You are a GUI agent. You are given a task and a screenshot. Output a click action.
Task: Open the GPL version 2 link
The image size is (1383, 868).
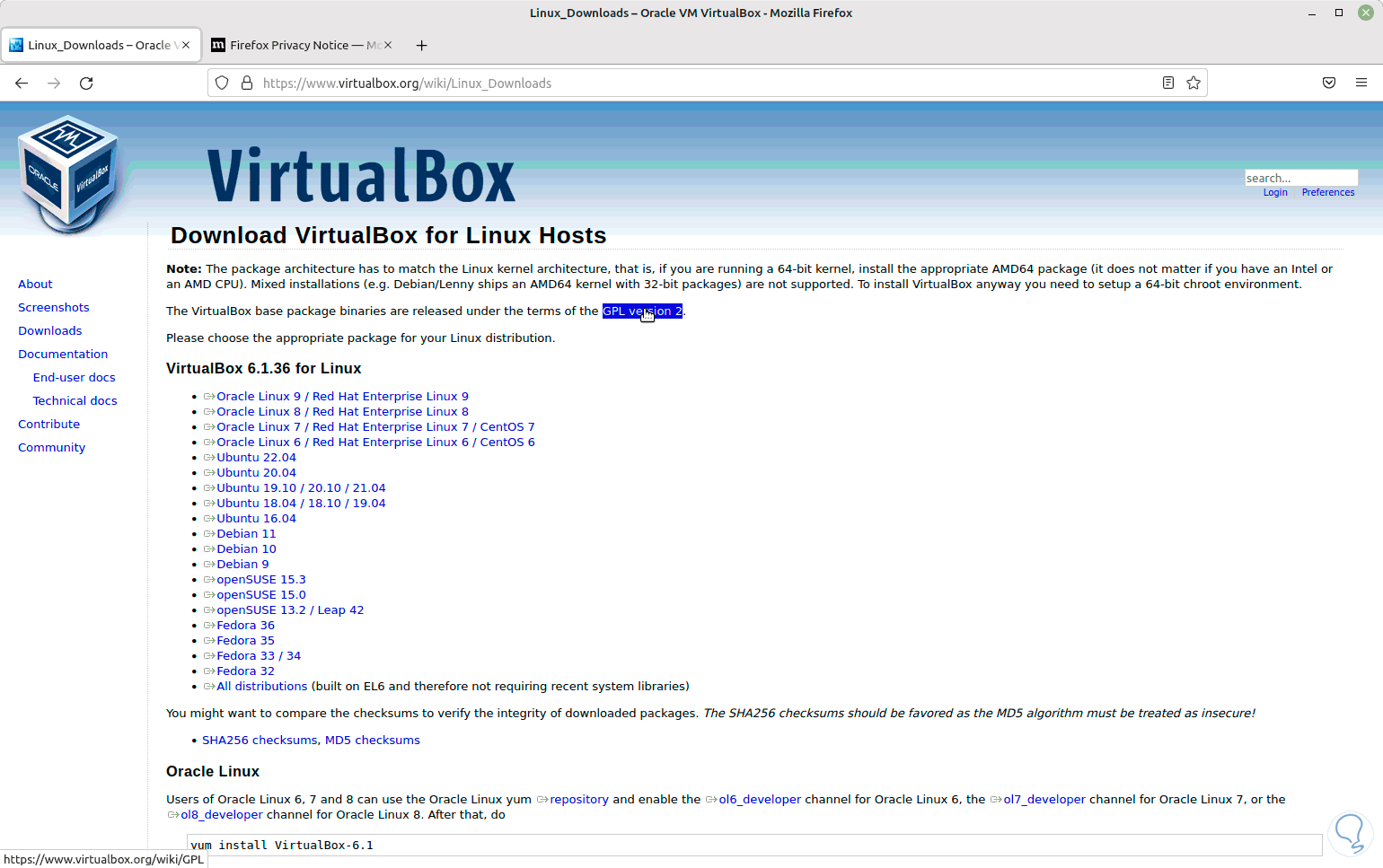click(x=642, y=311)
